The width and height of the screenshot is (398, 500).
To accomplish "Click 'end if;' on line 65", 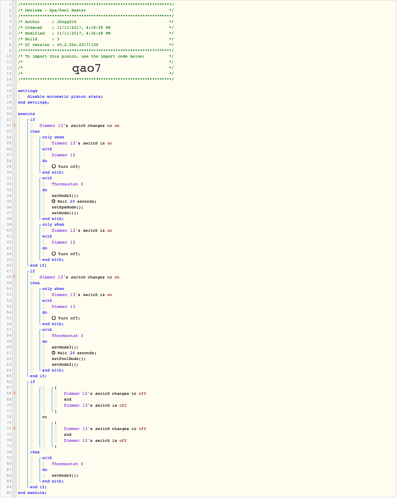I will tap(38, 376).
